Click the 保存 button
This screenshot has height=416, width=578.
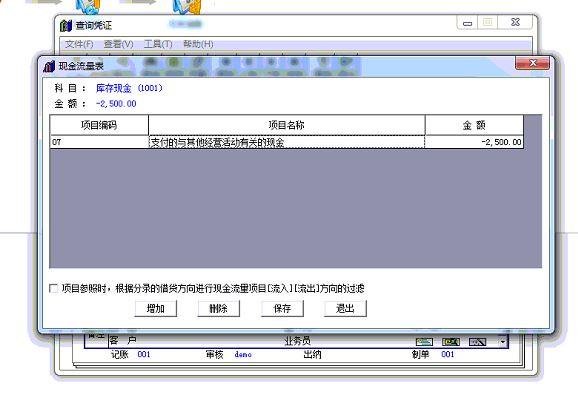(x=282, y=308)
